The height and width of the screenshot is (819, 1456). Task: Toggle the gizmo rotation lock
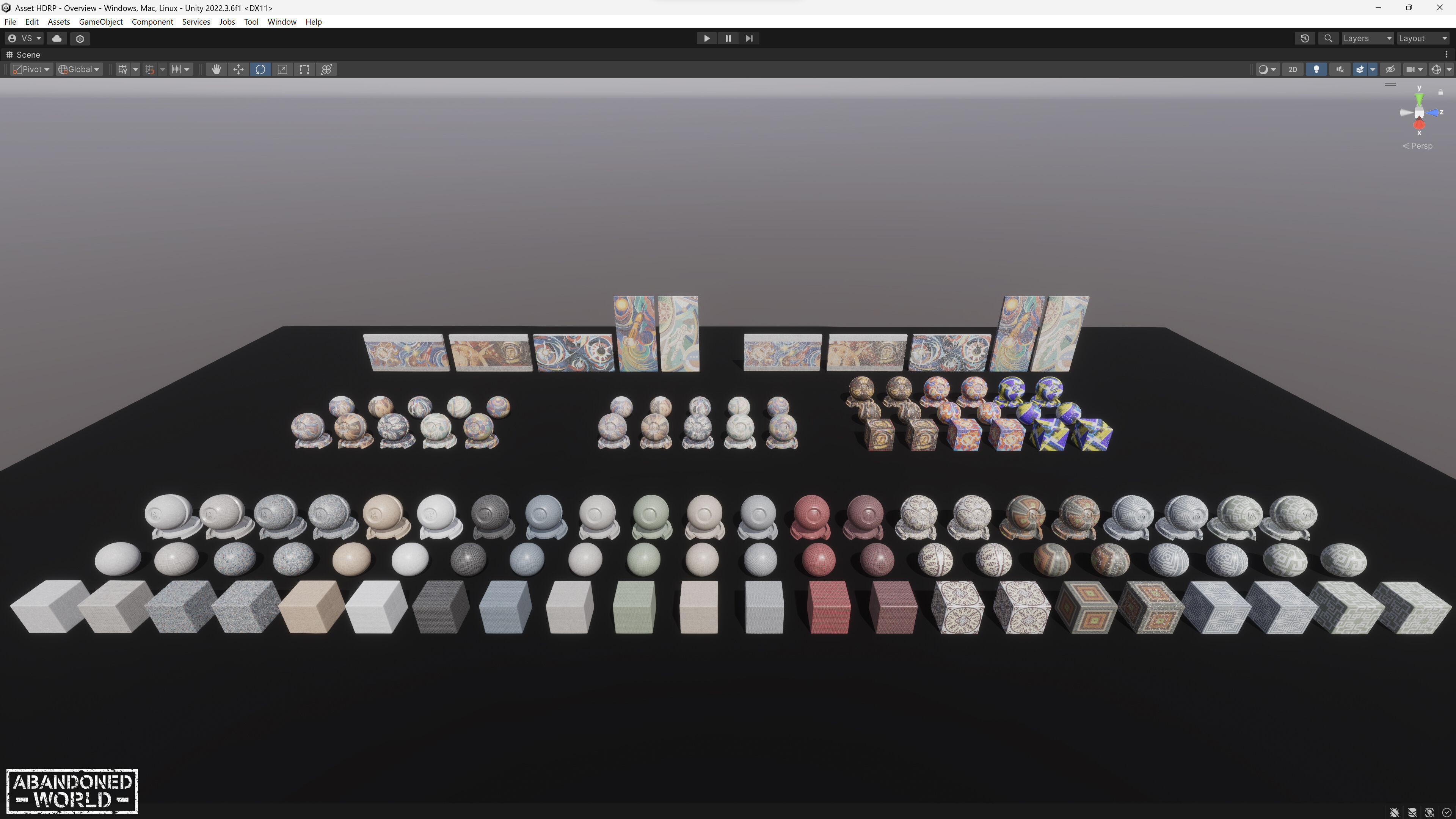pyautogui.click(x=1440, y=91)
